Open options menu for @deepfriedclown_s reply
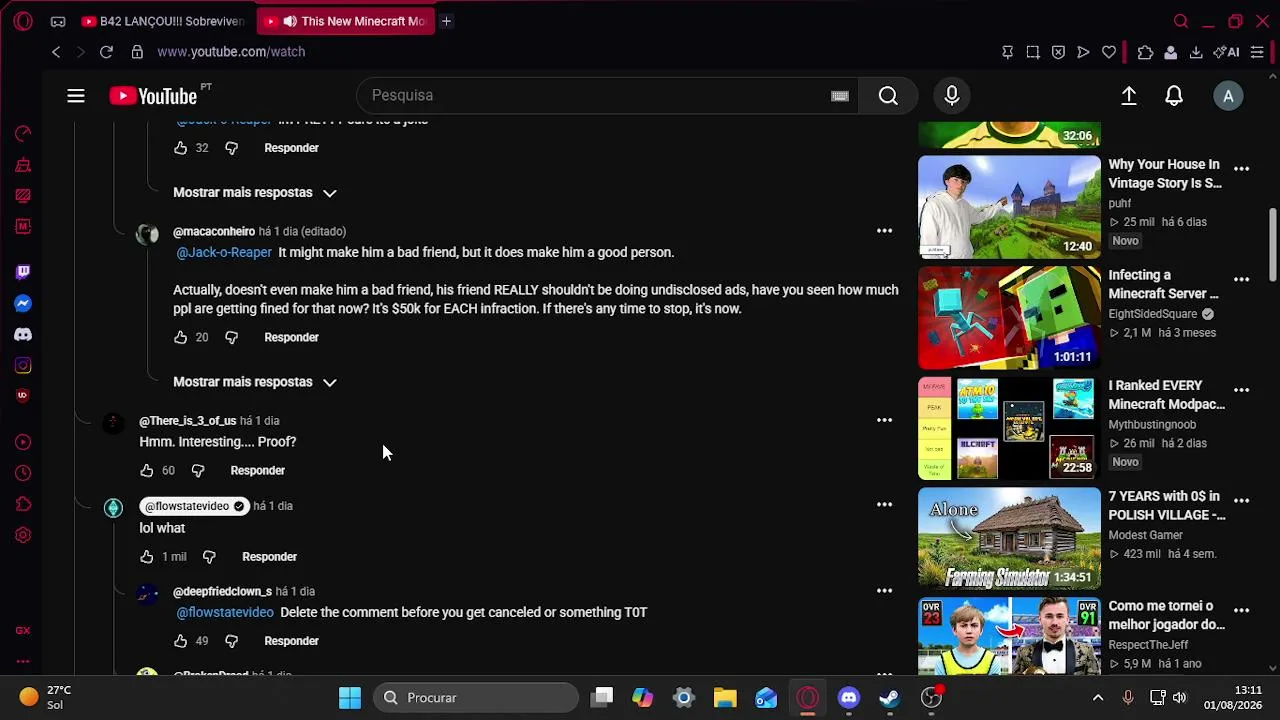This screenshot has width=1280, height=720. click(884, 591)
